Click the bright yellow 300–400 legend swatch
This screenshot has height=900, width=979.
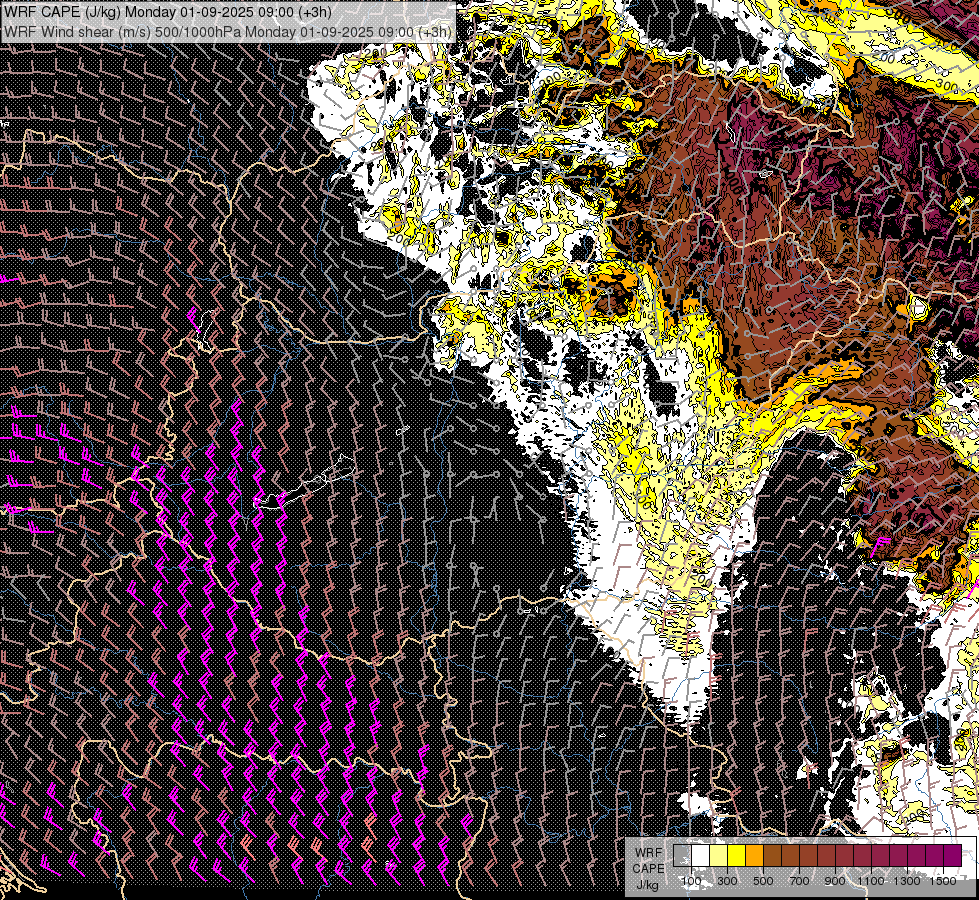(736, 855)
